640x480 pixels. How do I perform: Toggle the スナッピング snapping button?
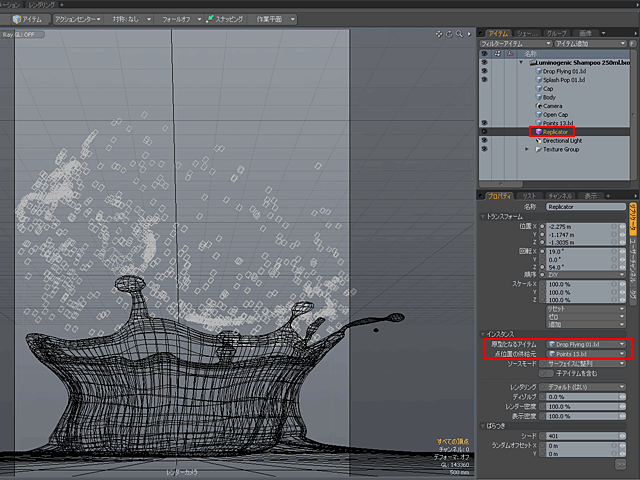(225, 19)
